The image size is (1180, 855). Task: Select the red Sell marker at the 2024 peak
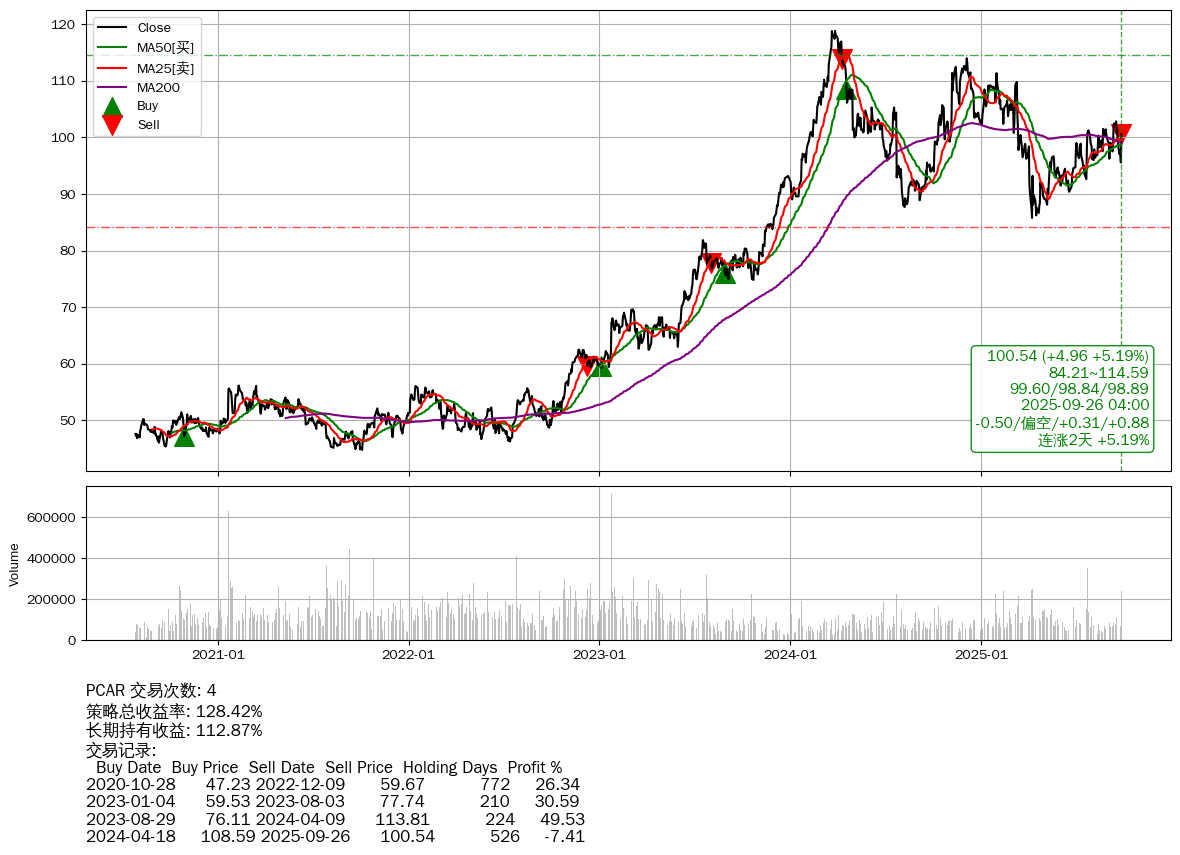click(x=842, y=58)
